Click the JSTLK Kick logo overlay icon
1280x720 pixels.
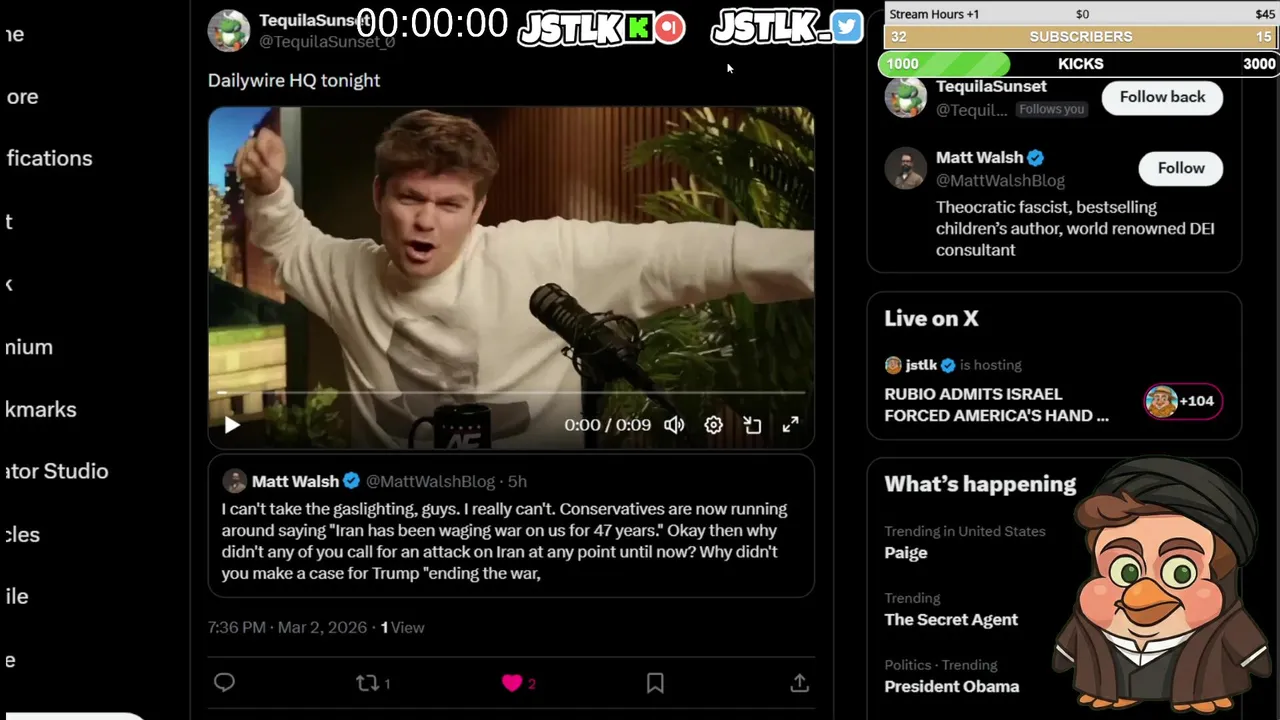(x=638, y=28)
